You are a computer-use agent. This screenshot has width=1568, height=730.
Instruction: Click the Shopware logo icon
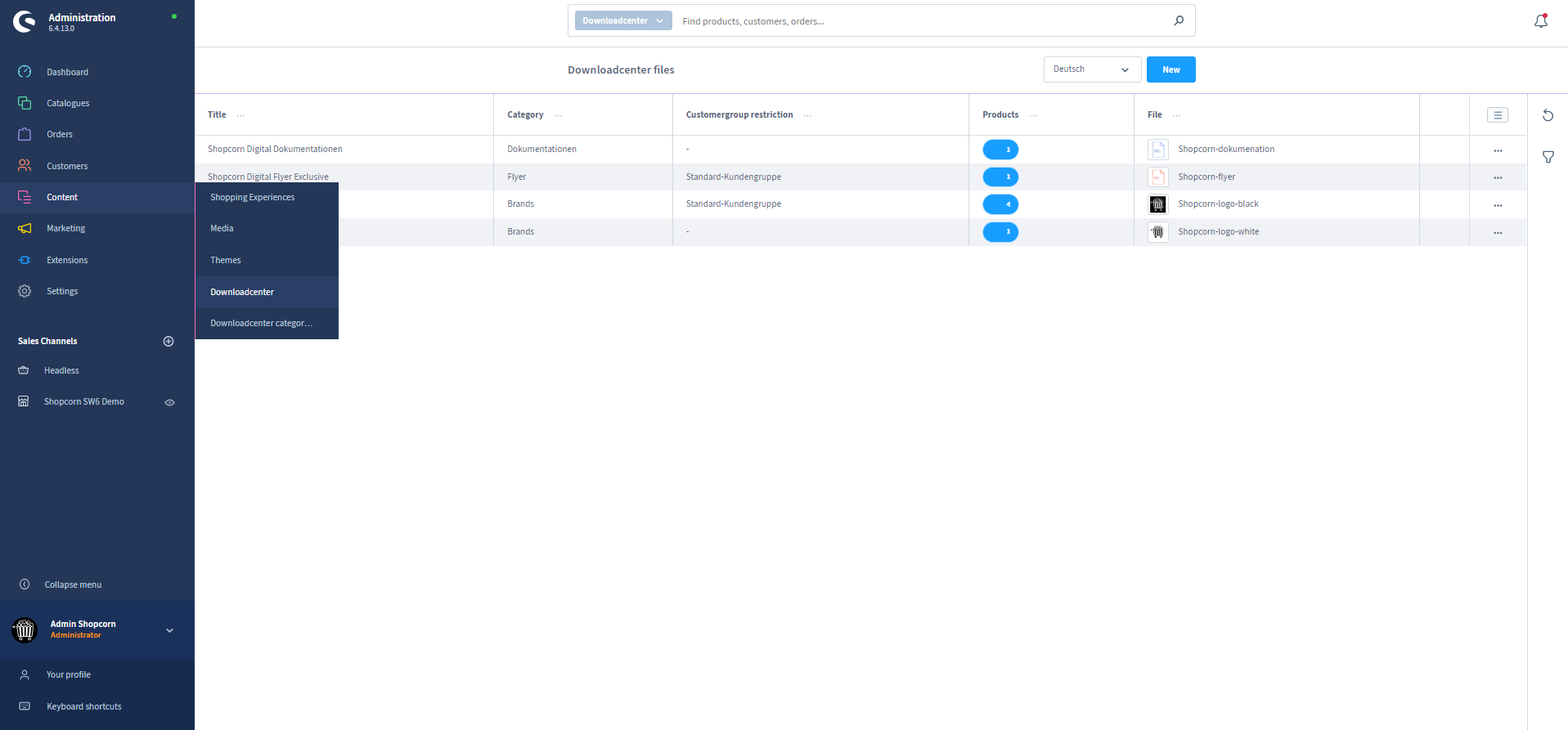25,22
